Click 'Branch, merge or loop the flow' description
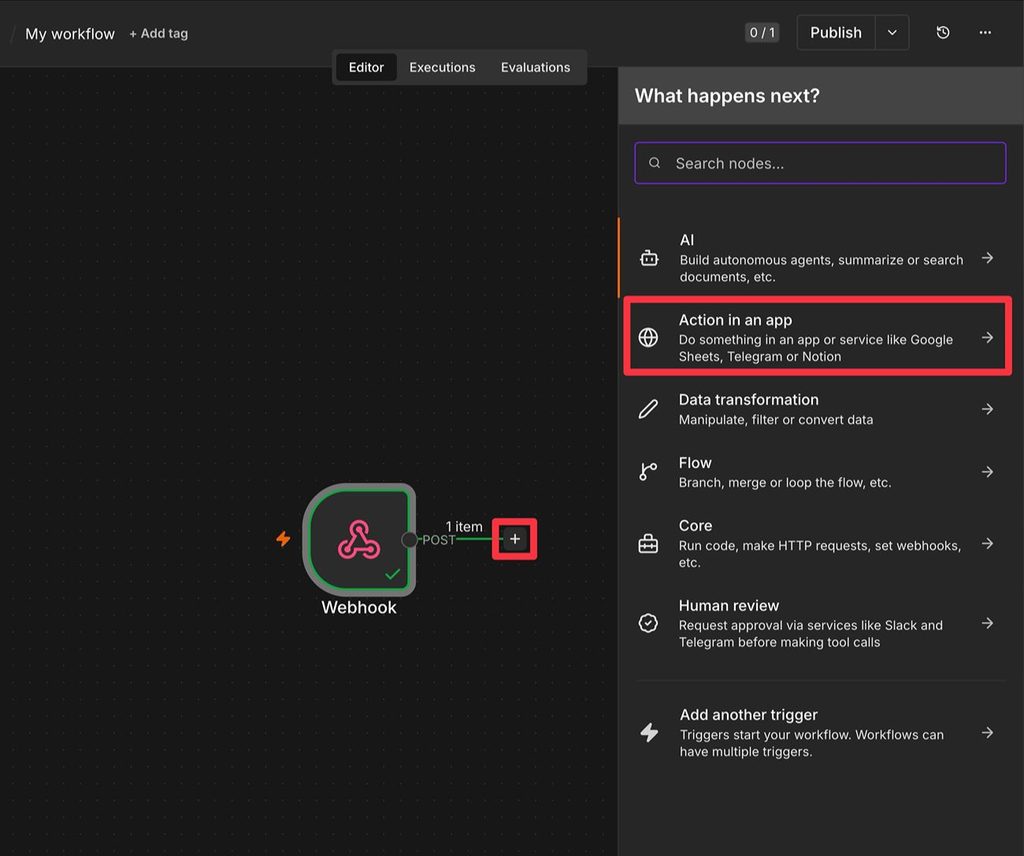1024x856 pixels. pos(785,483)
